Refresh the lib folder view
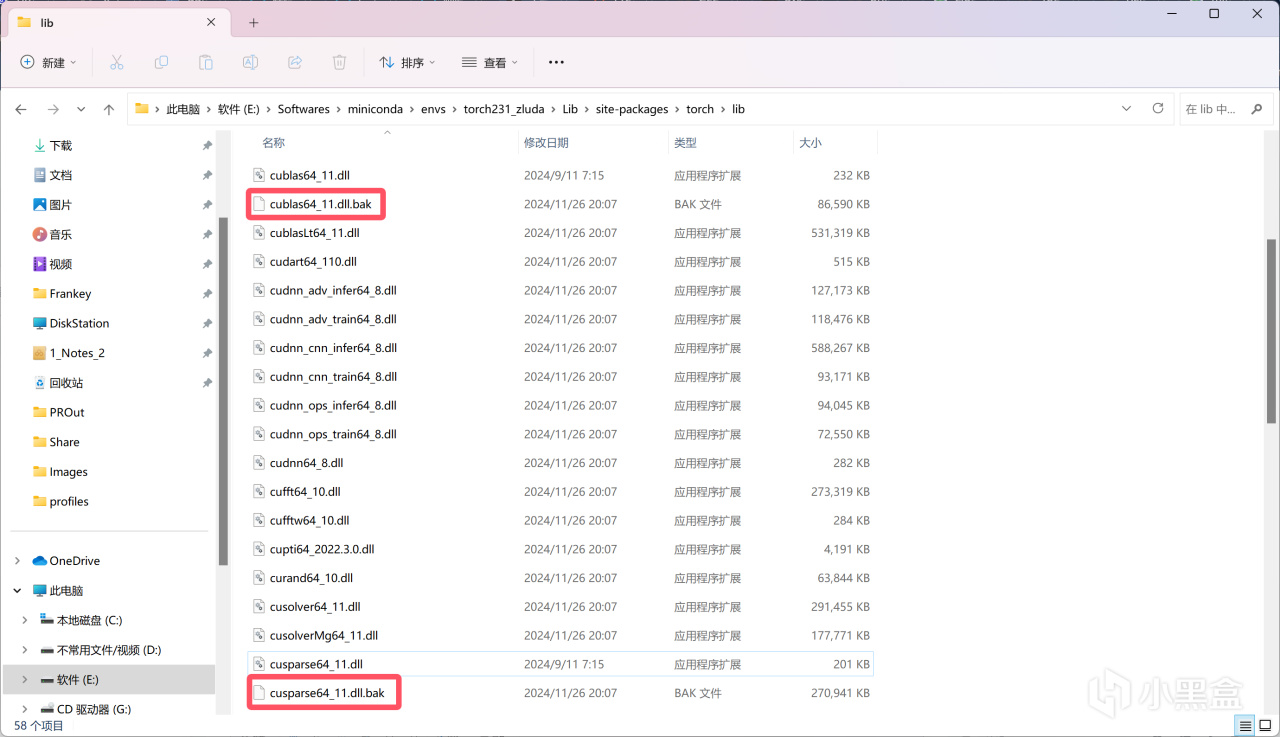The height and width of the screenshot is (737, 1280). click(1158, 108)
